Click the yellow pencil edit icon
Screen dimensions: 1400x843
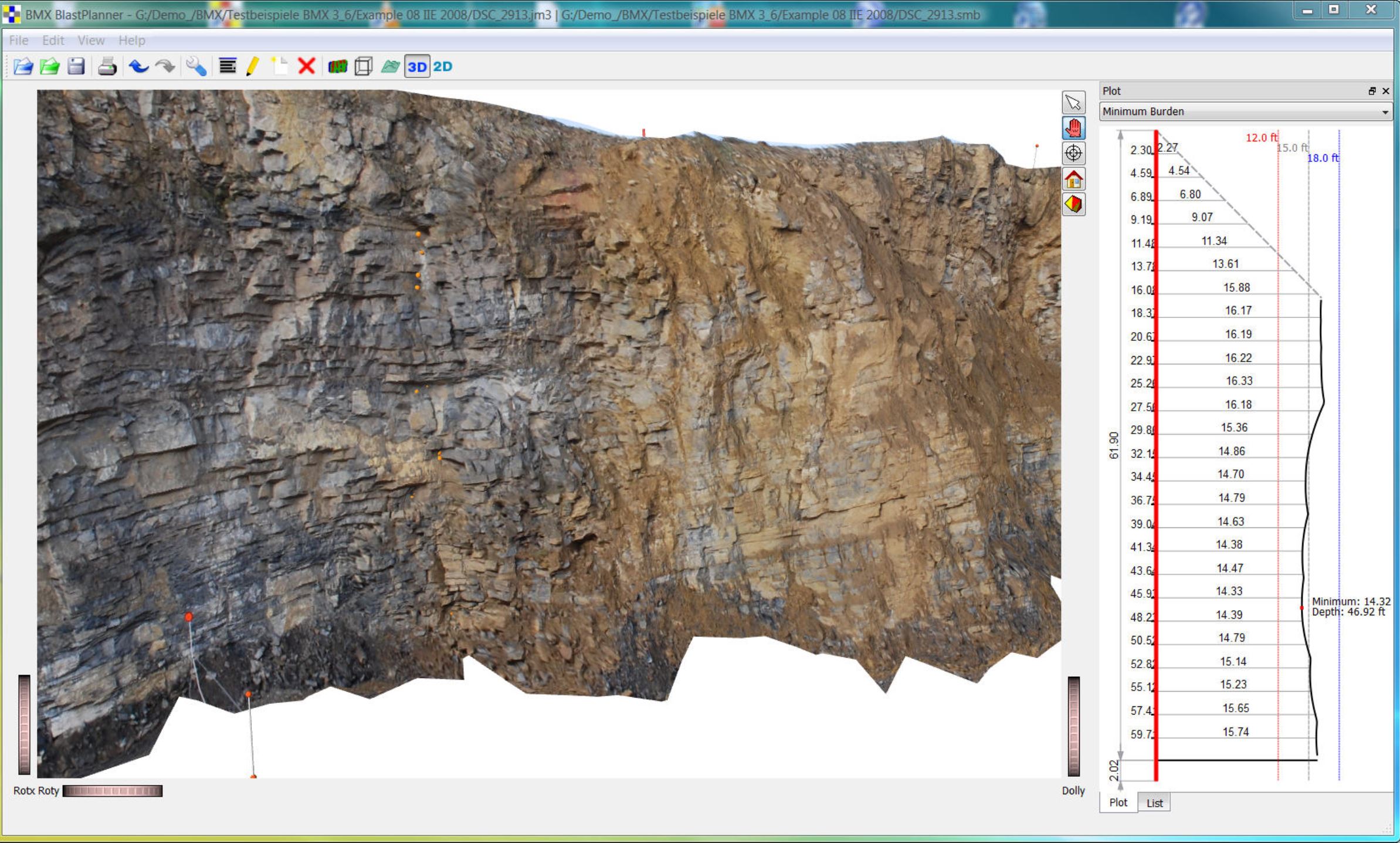[x=253, y=66]
